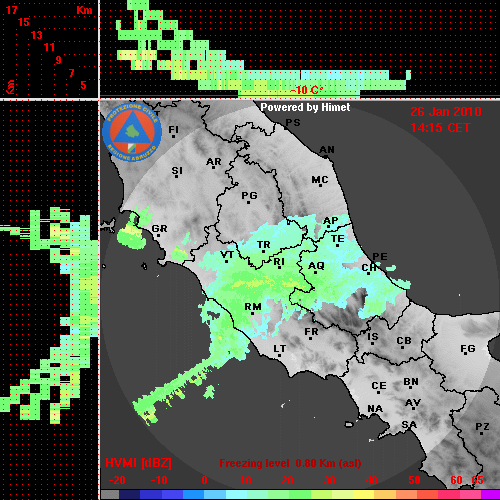Click the '-10 C°' isotherm label
This screenshot has width=500, height=500.
tap(307, 90)
